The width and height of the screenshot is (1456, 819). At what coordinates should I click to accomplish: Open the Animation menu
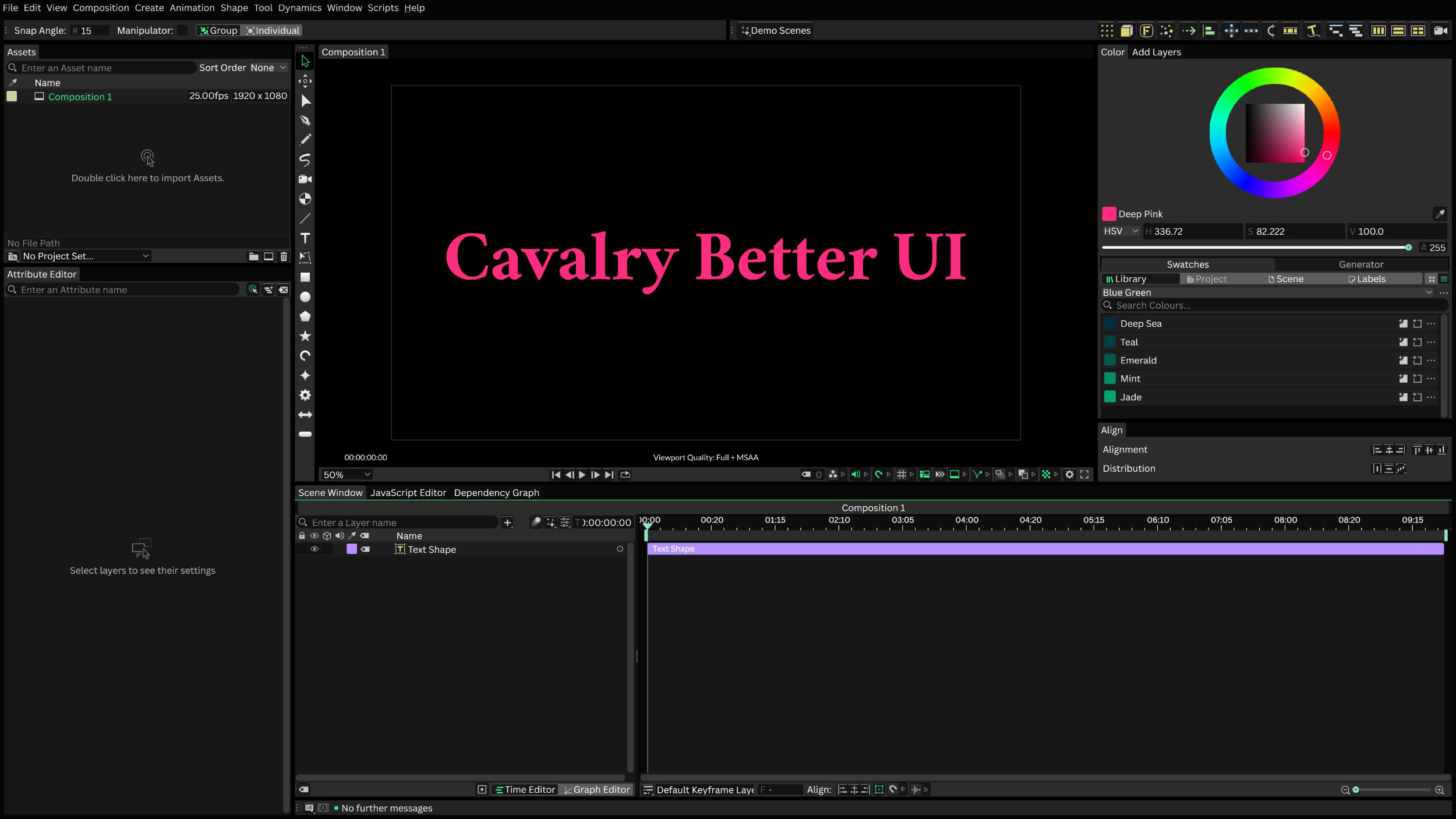coord(192,8)
